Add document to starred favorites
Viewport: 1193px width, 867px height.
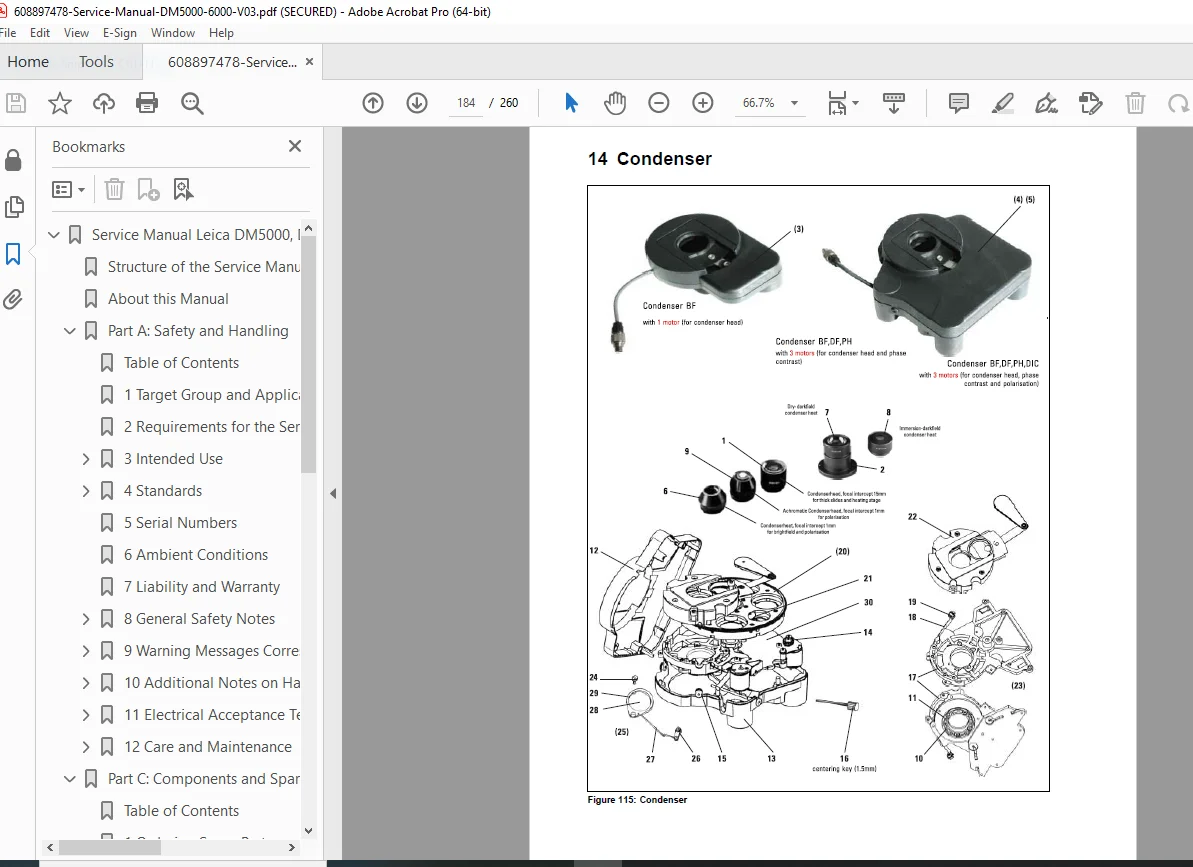pos(59,103)
